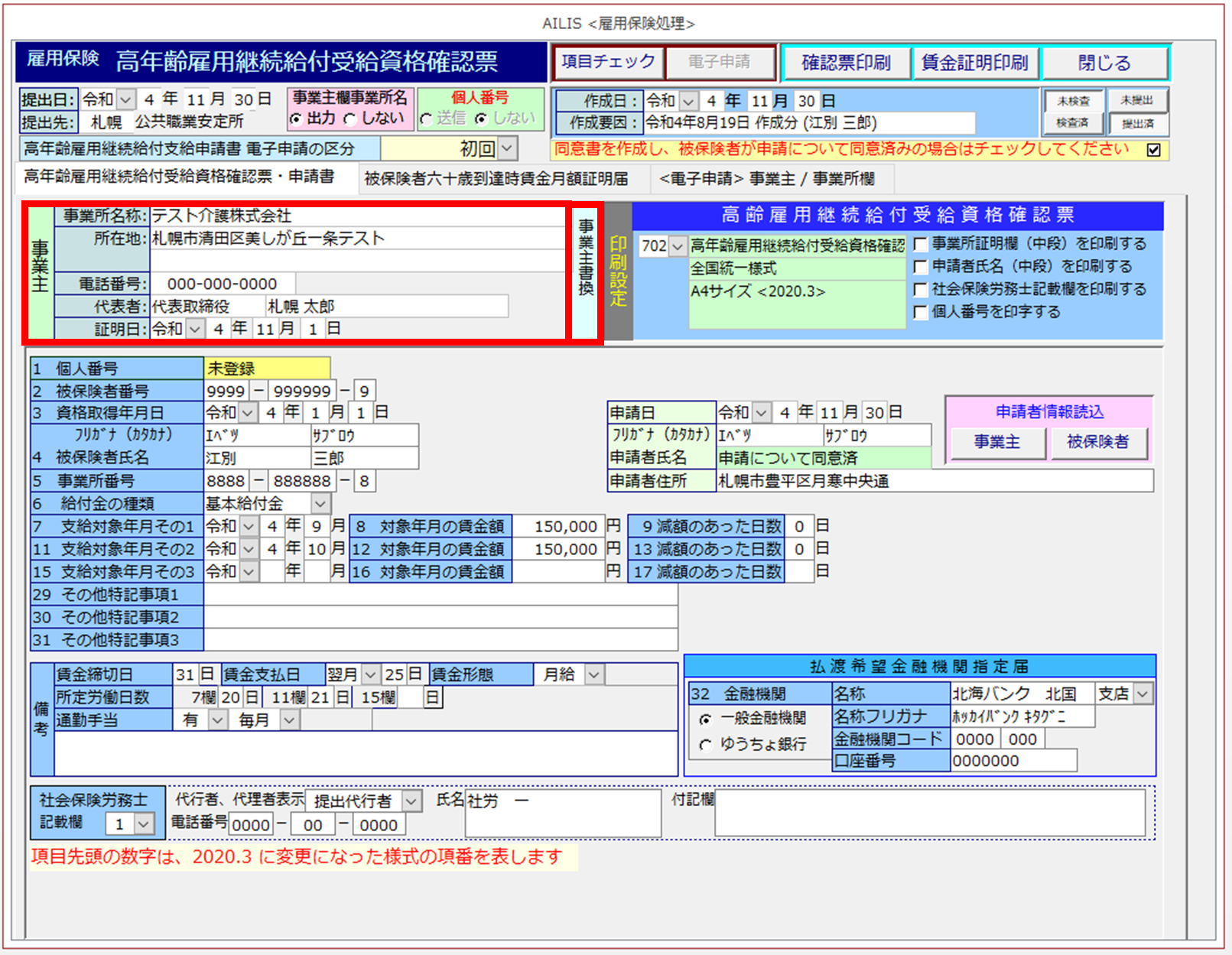1232x955 pixels.
Task: Print the confirmation slip with 確認票印刷
Action: click(846, 63)
